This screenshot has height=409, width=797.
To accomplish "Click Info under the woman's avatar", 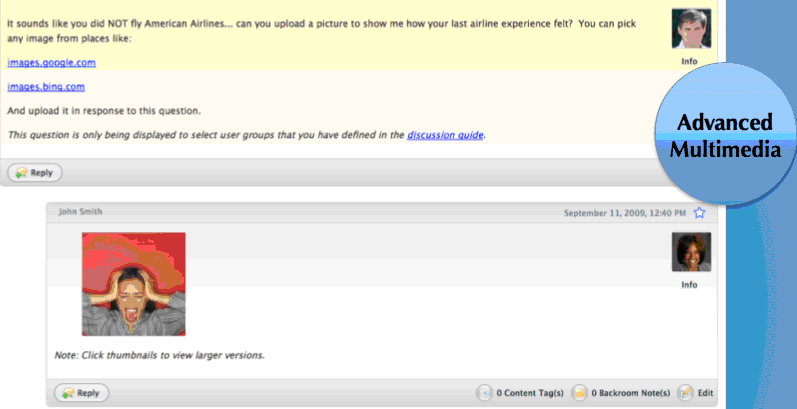I will click(689, 285).
